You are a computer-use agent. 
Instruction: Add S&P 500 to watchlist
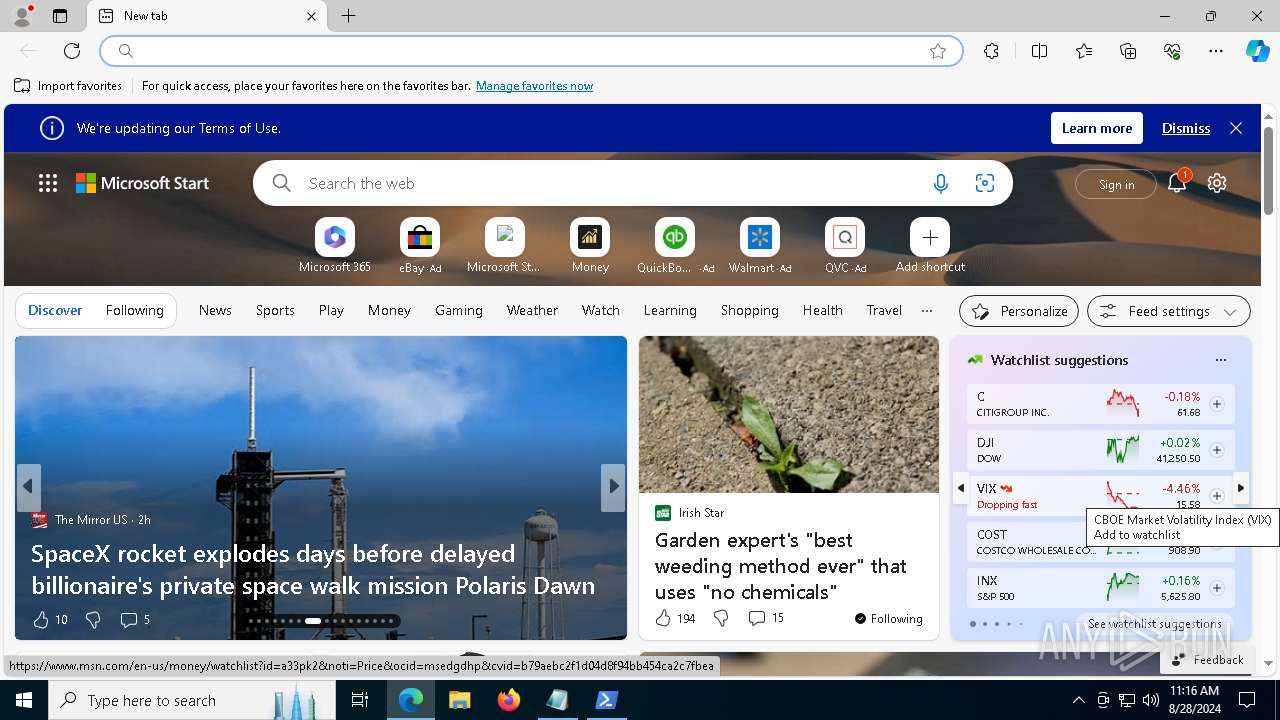pos(1217,588)
